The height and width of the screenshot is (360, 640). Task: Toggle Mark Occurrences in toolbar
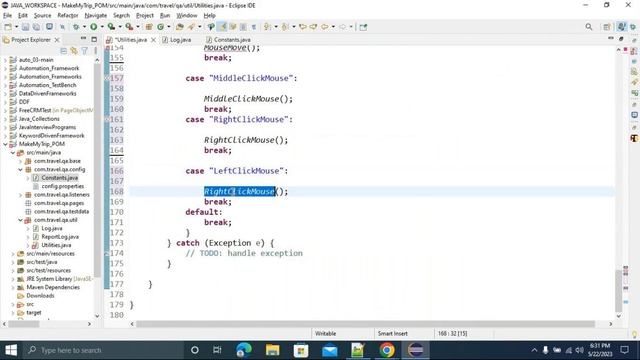pyautogui.click(x=222, y=27)
